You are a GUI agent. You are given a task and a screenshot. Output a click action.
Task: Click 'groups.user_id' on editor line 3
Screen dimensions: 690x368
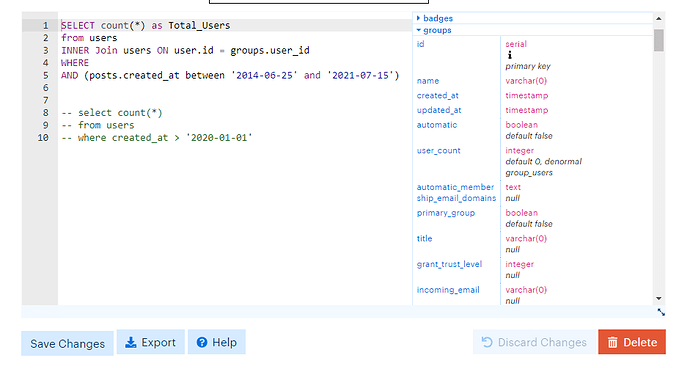(270, 51)
